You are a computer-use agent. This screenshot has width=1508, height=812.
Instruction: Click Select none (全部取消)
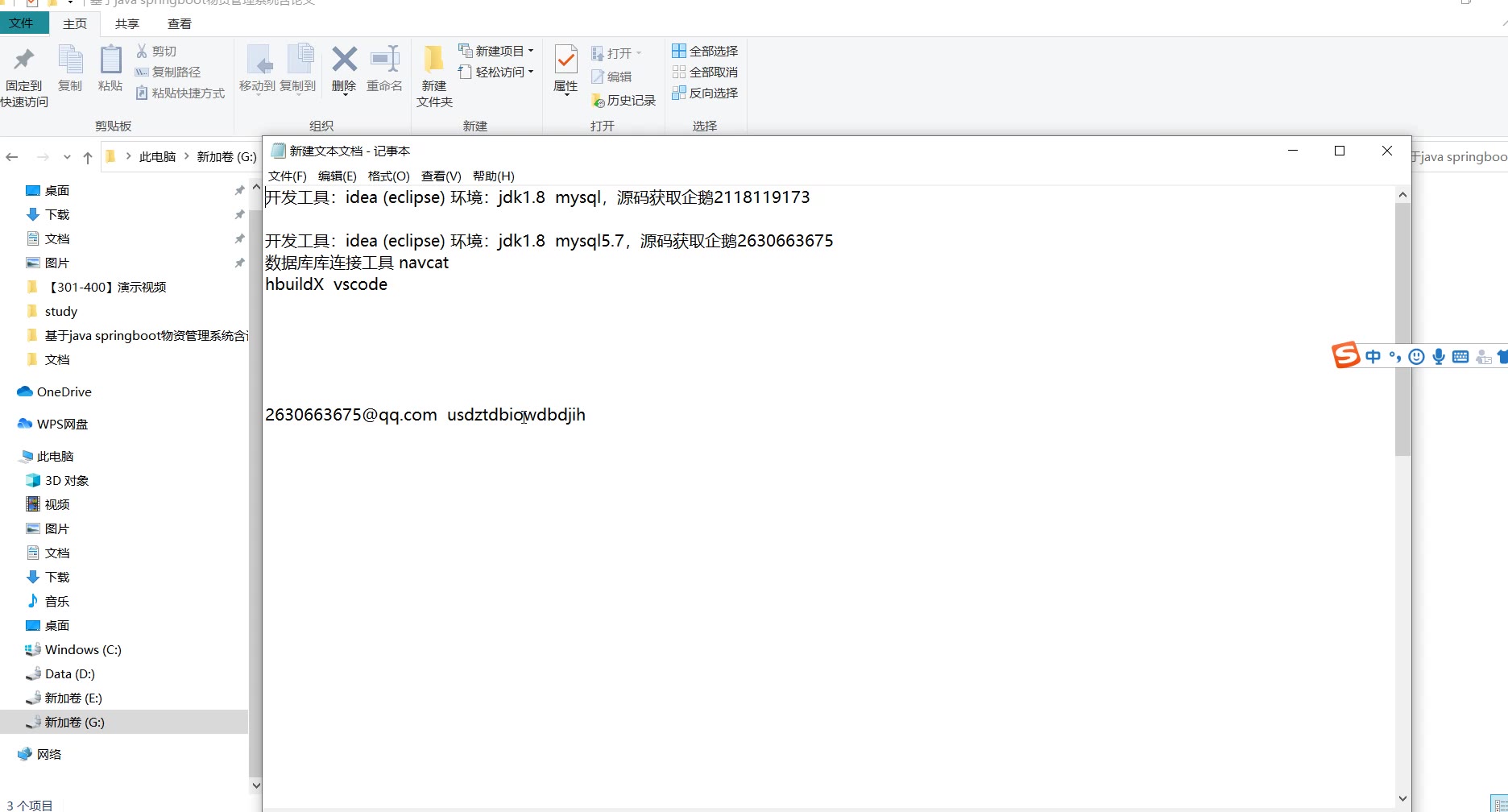[706, 72]
